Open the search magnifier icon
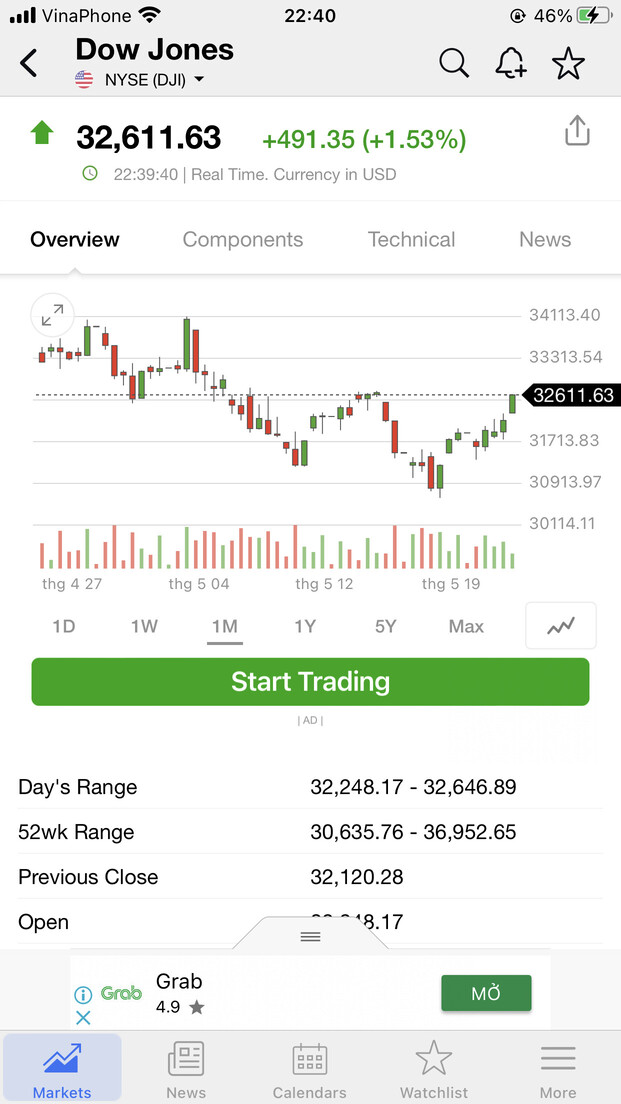 point(453,63)
